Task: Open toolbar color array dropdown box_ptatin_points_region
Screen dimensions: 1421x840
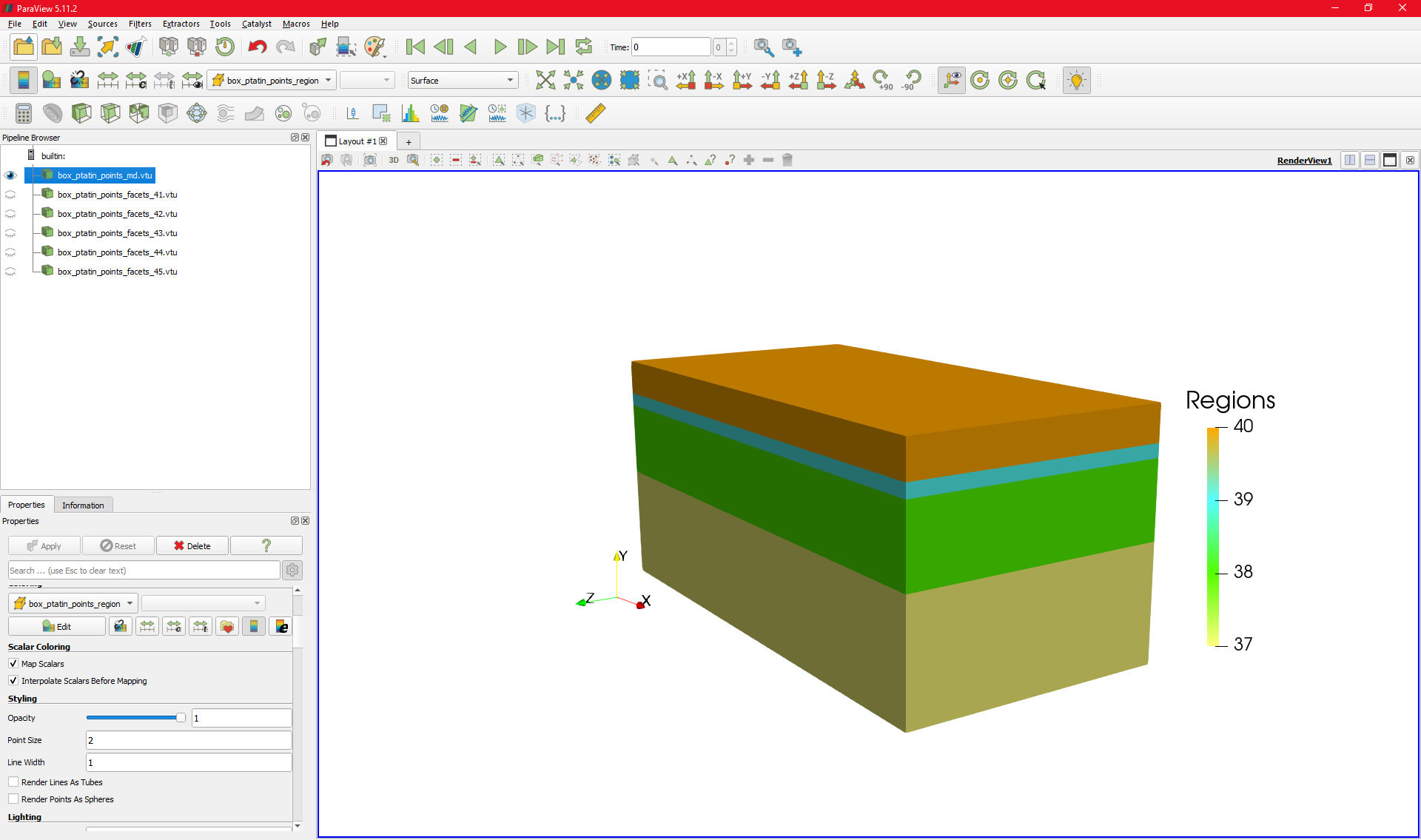Action: [272, 80]
